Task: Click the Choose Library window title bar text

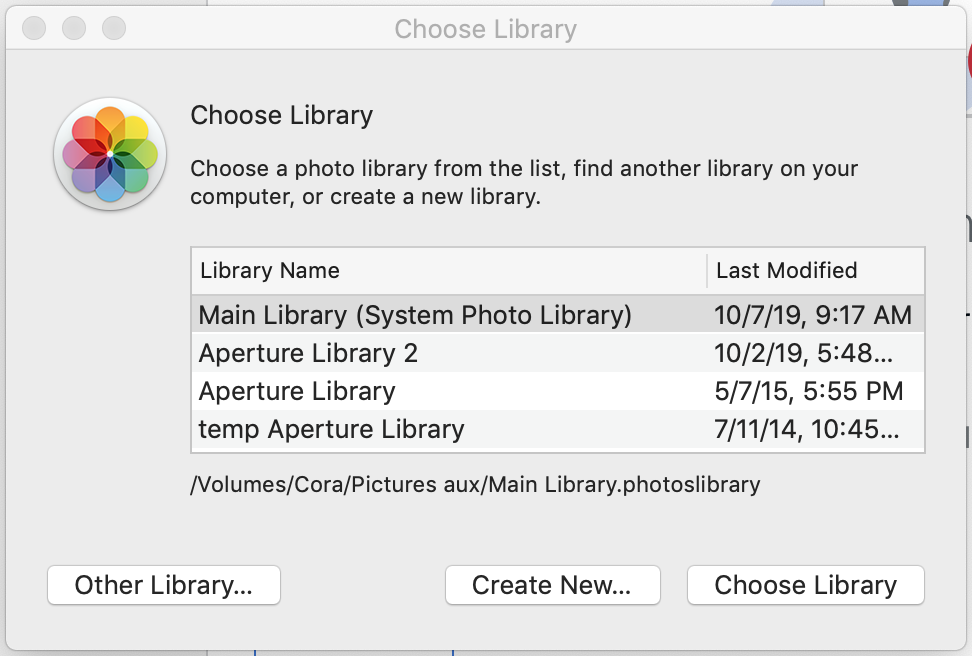Action: 485,29
